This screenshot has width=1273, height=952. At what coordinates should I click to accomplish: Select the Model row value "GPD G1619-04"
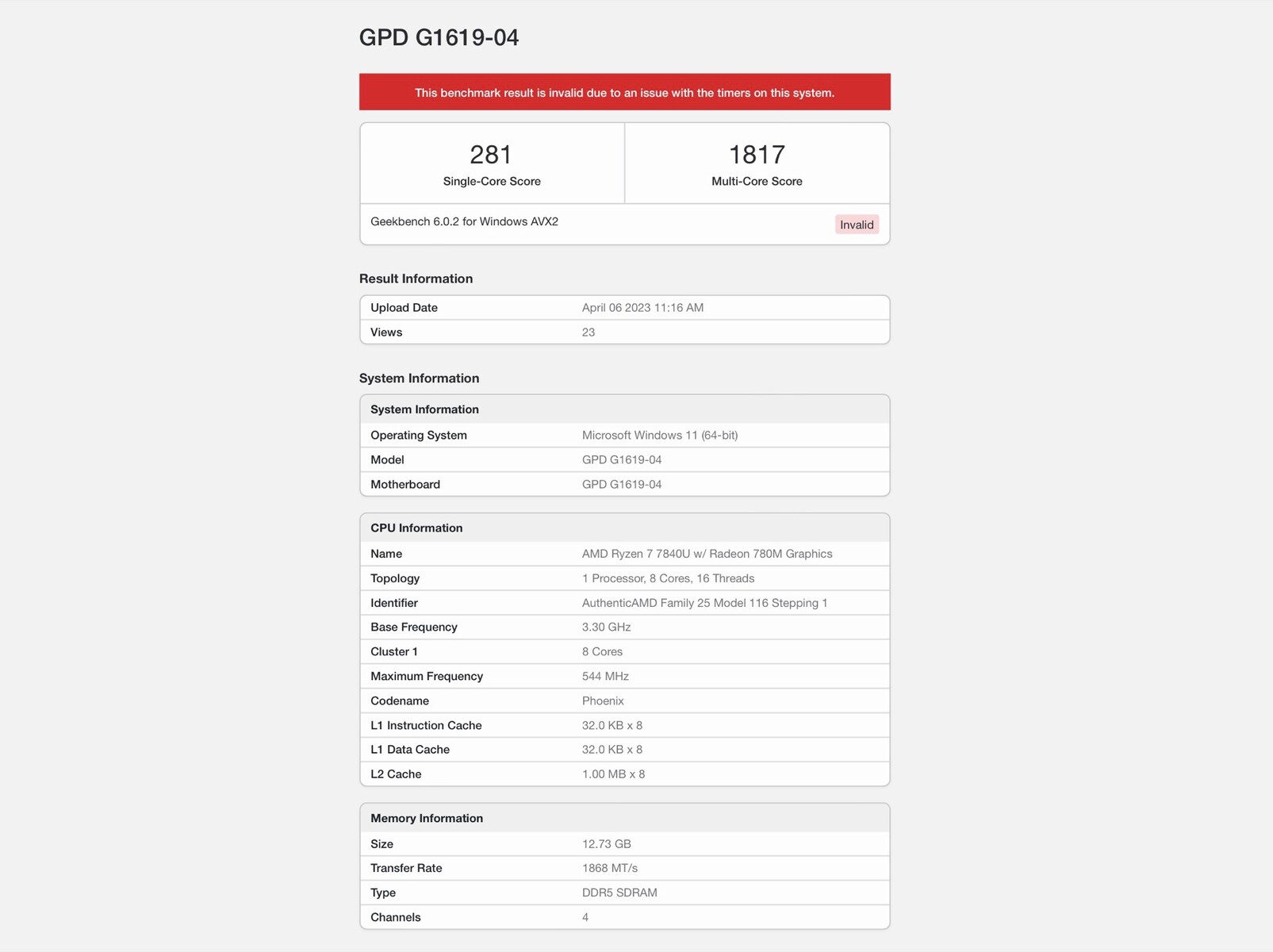coord(622,460)
